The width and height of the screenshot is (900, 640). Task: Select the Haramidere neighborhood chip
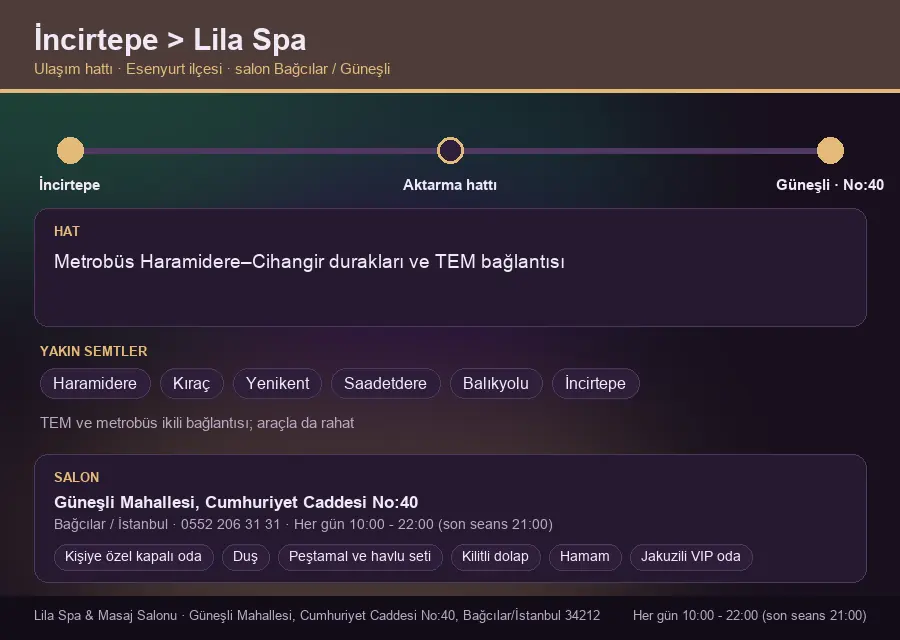95,383
